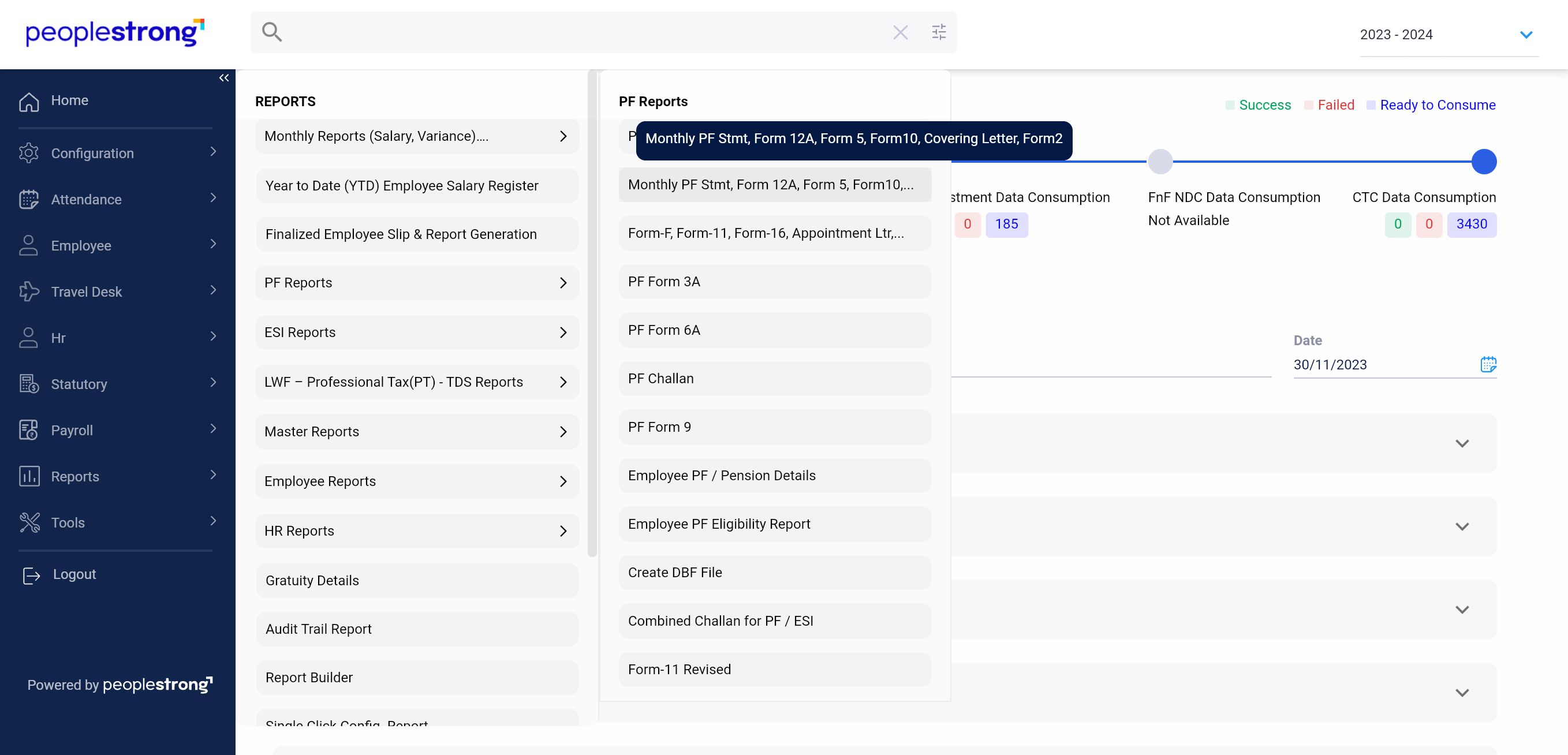Open the 2023 - 2024 year dropdown

click(1525, 35)
